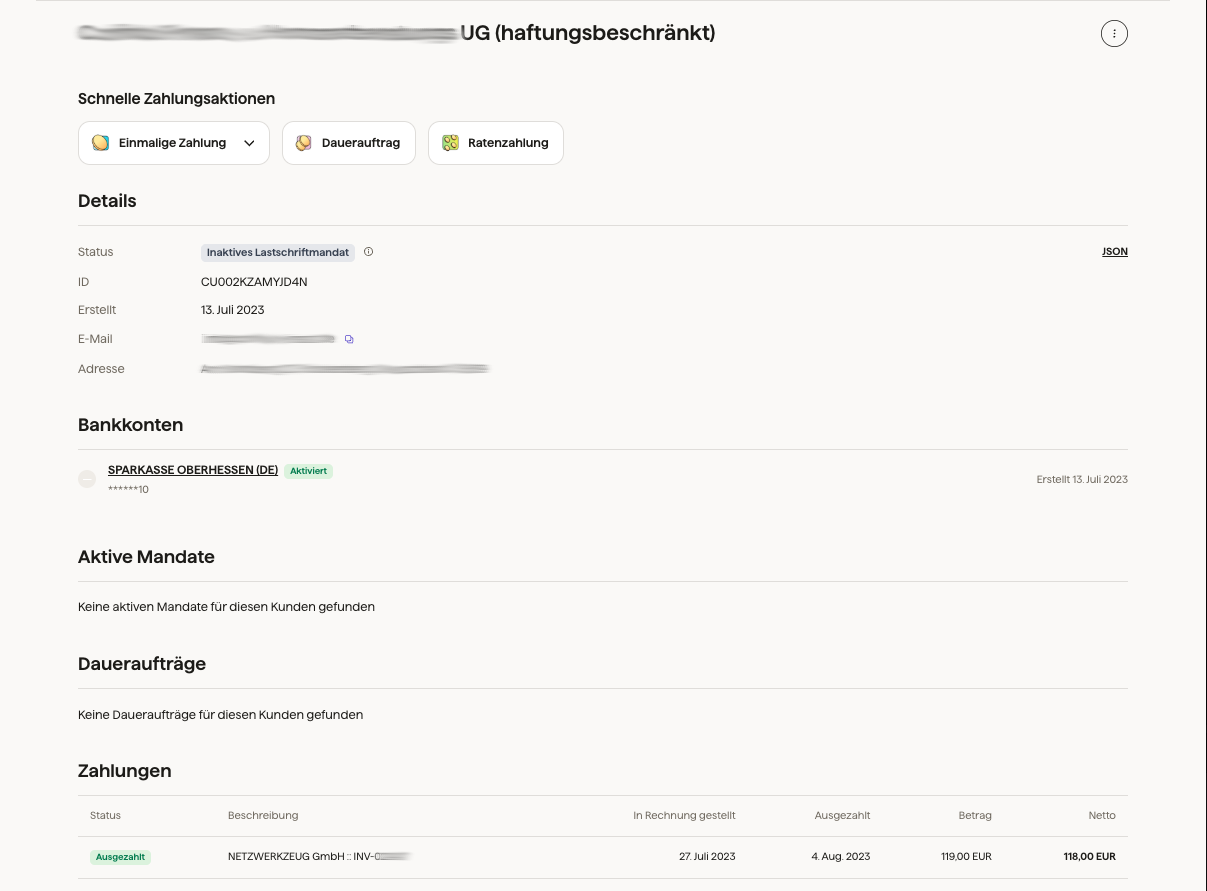Start a Ratenzahlung payment

tap(496, 143)
